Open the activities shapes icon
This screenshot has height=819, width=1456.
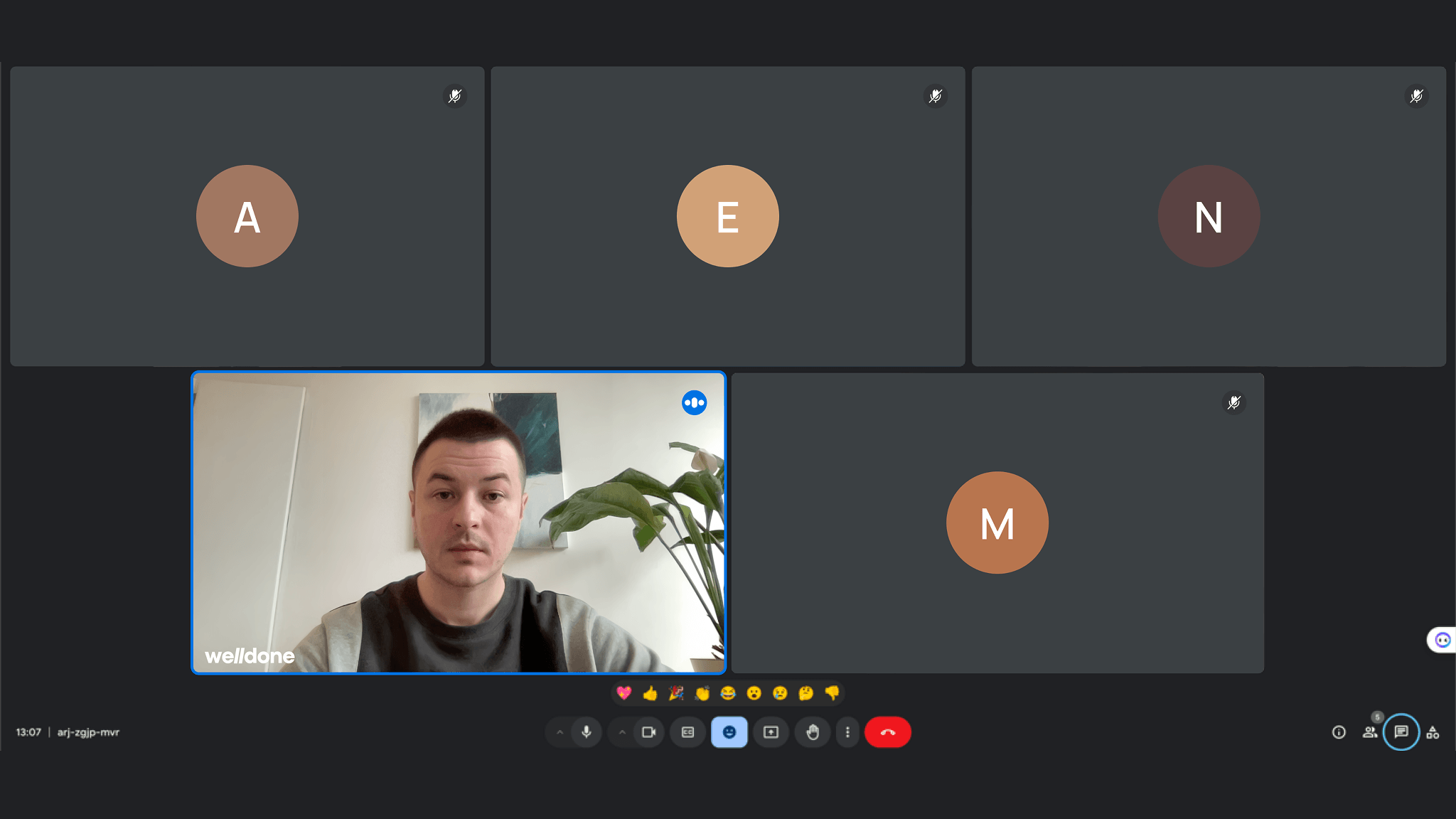(1433, 732)
